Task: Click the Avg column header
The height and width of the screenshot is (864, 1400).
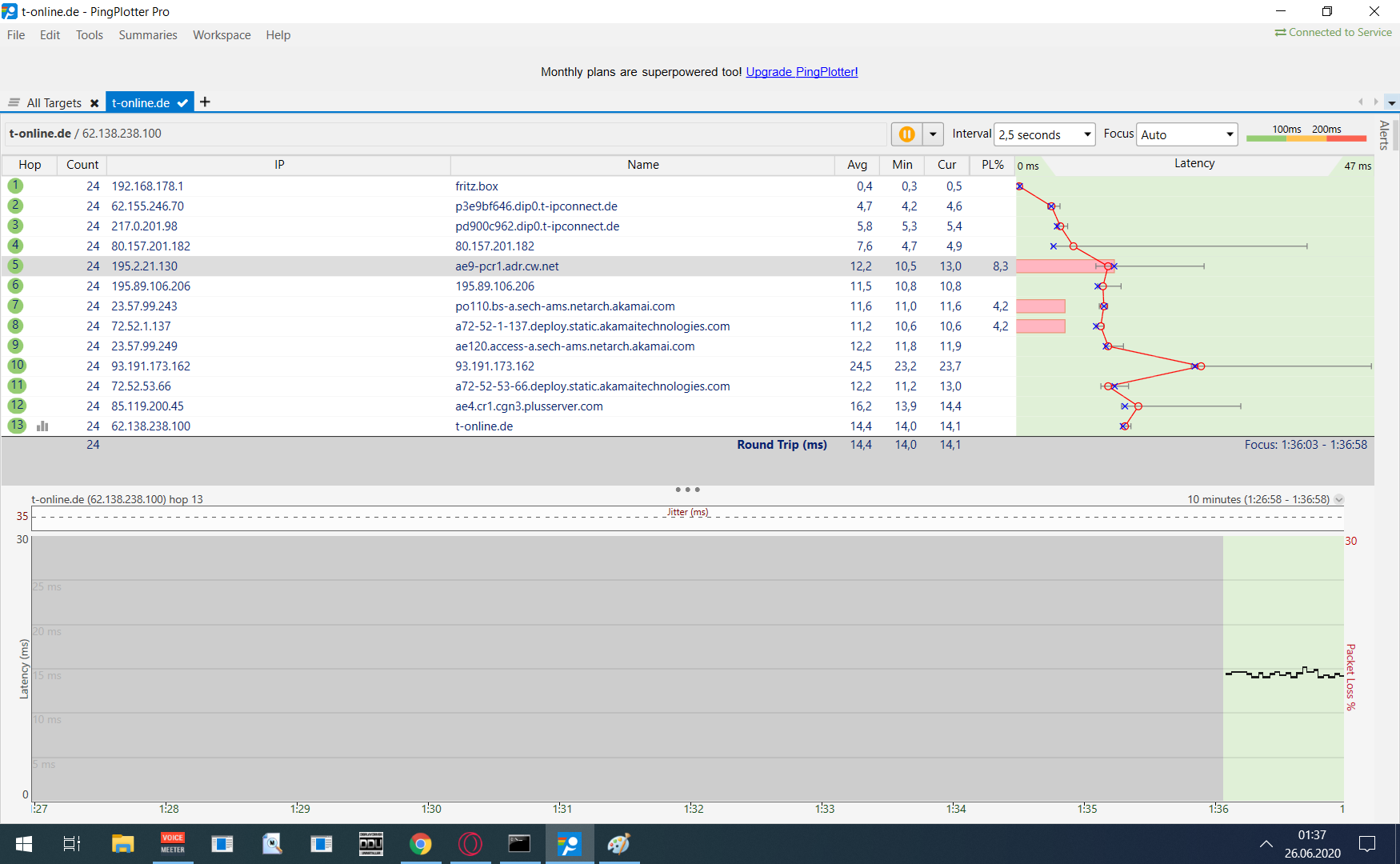Action: click(858, 165)
